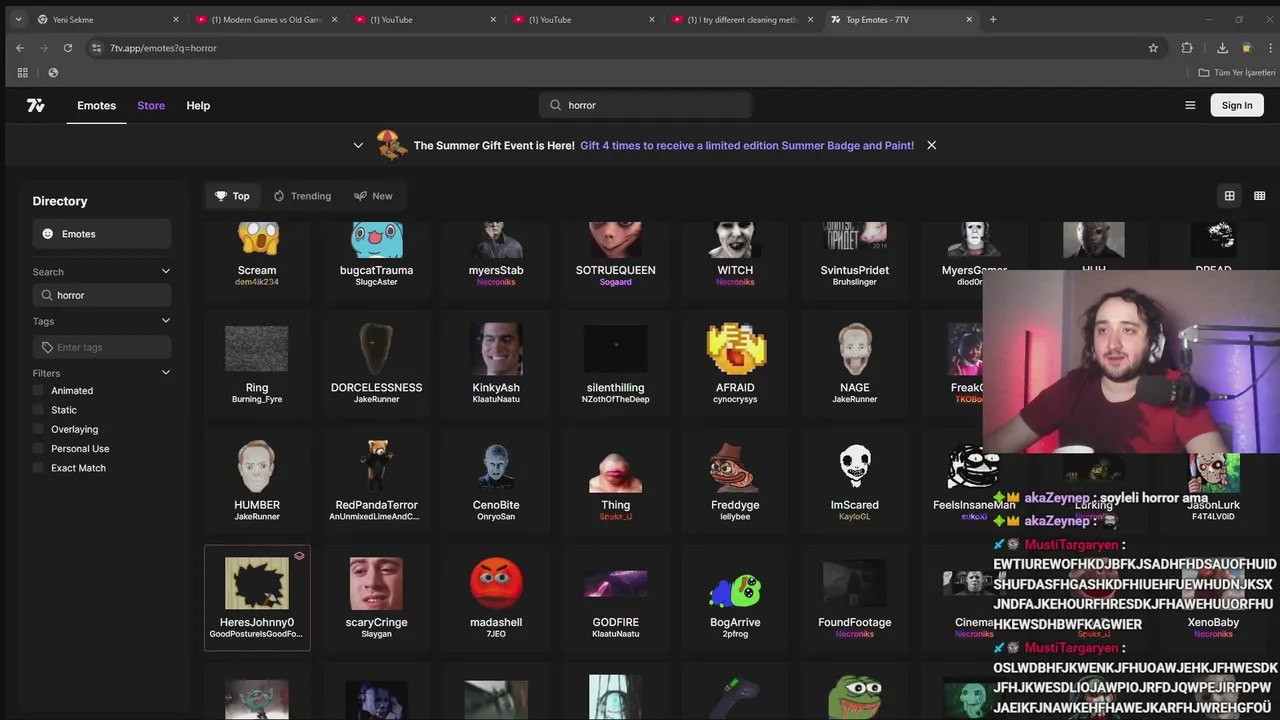Screen dimensions: 1280x720
Task: Open the NAGE emote
Action: click(x=855, y=363)
